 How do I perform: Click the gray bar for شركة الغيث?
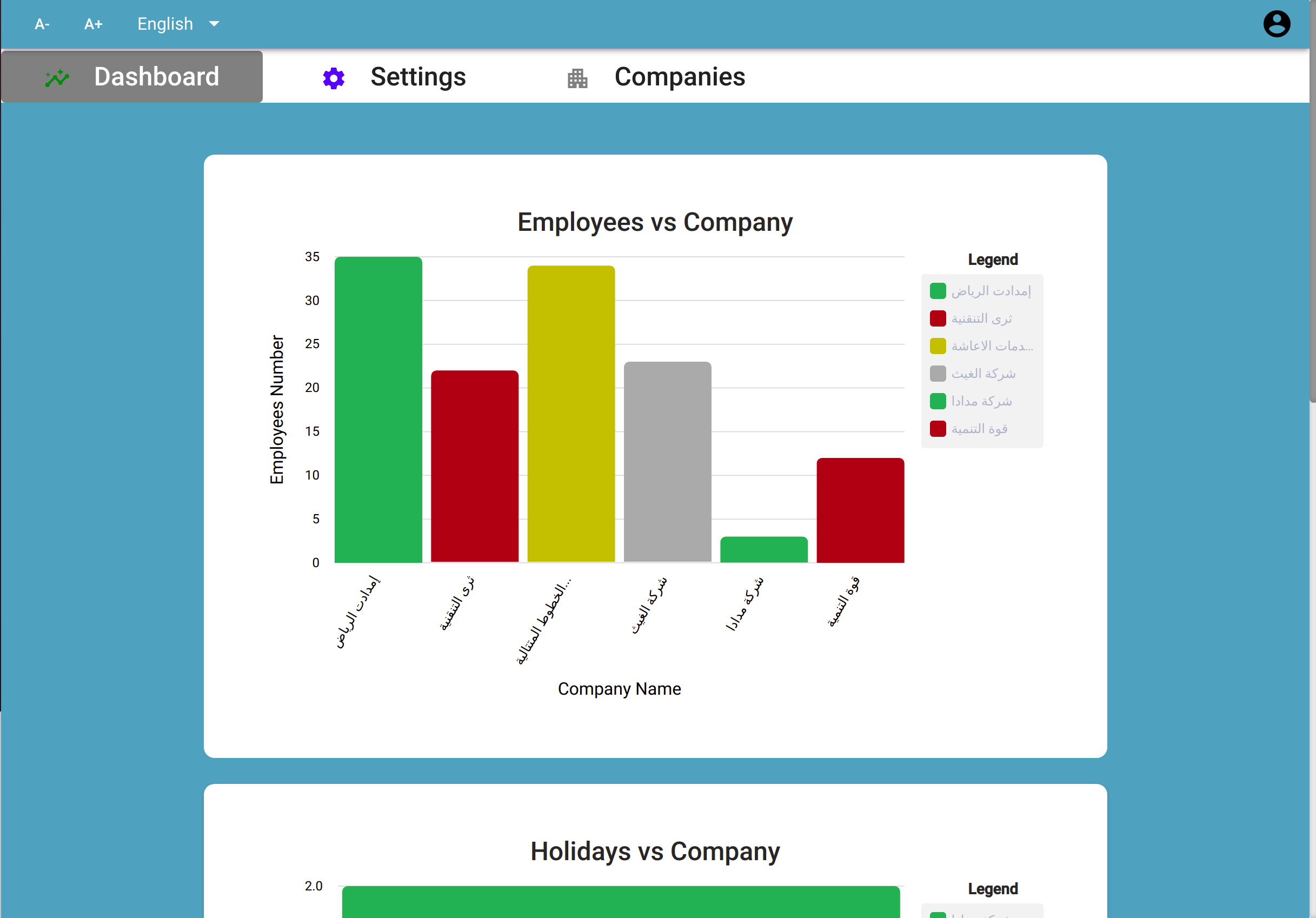tap(667, 462)
